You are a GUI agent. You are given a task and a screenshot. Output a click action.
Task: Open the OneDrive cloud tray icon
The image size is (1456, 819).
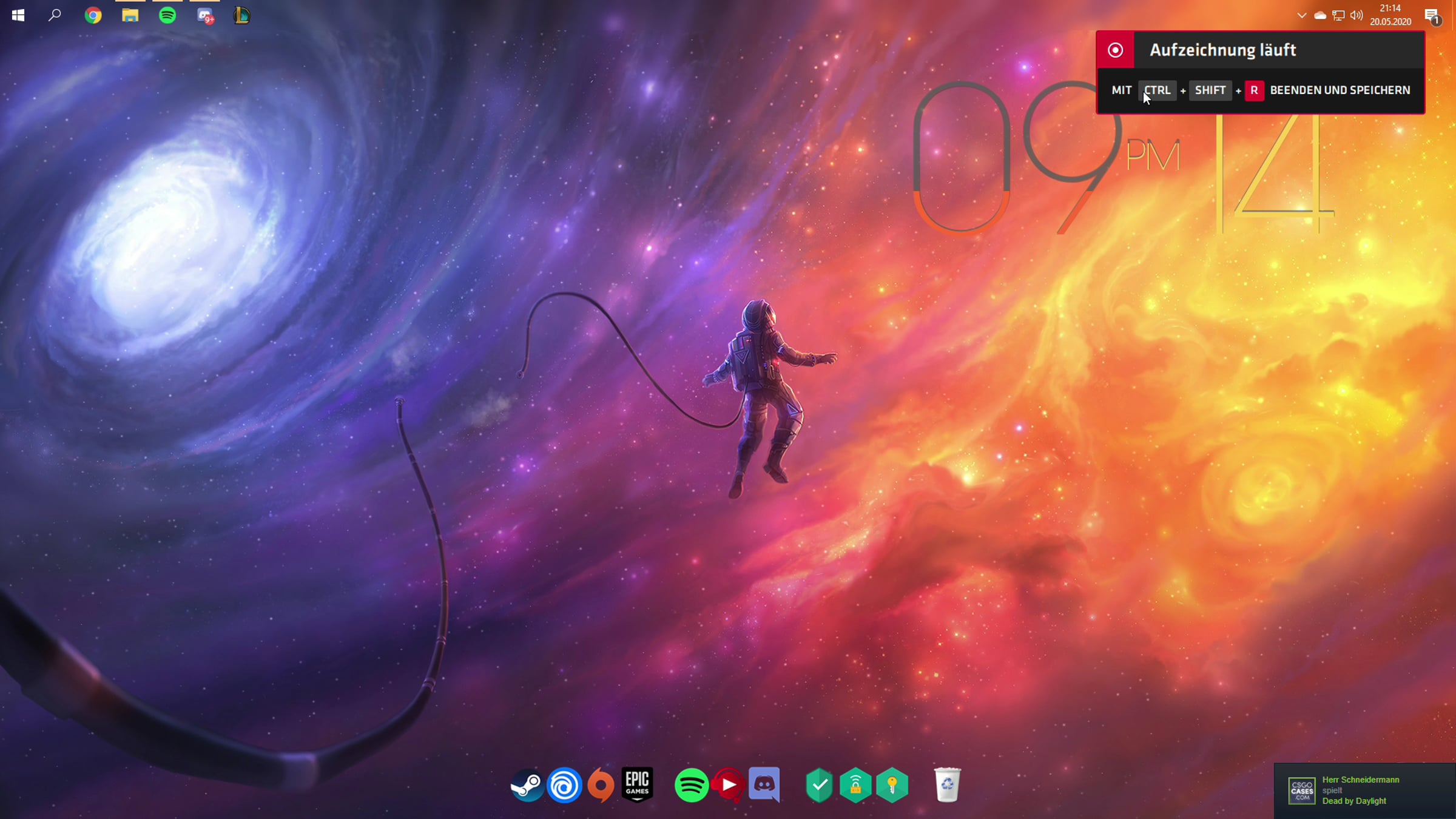click(1319, 15)
